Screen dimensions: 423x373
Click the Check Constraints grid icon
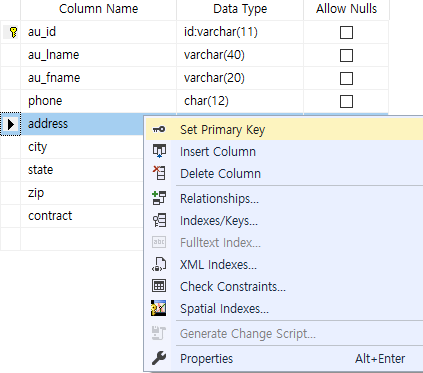(x=159, y=286)
